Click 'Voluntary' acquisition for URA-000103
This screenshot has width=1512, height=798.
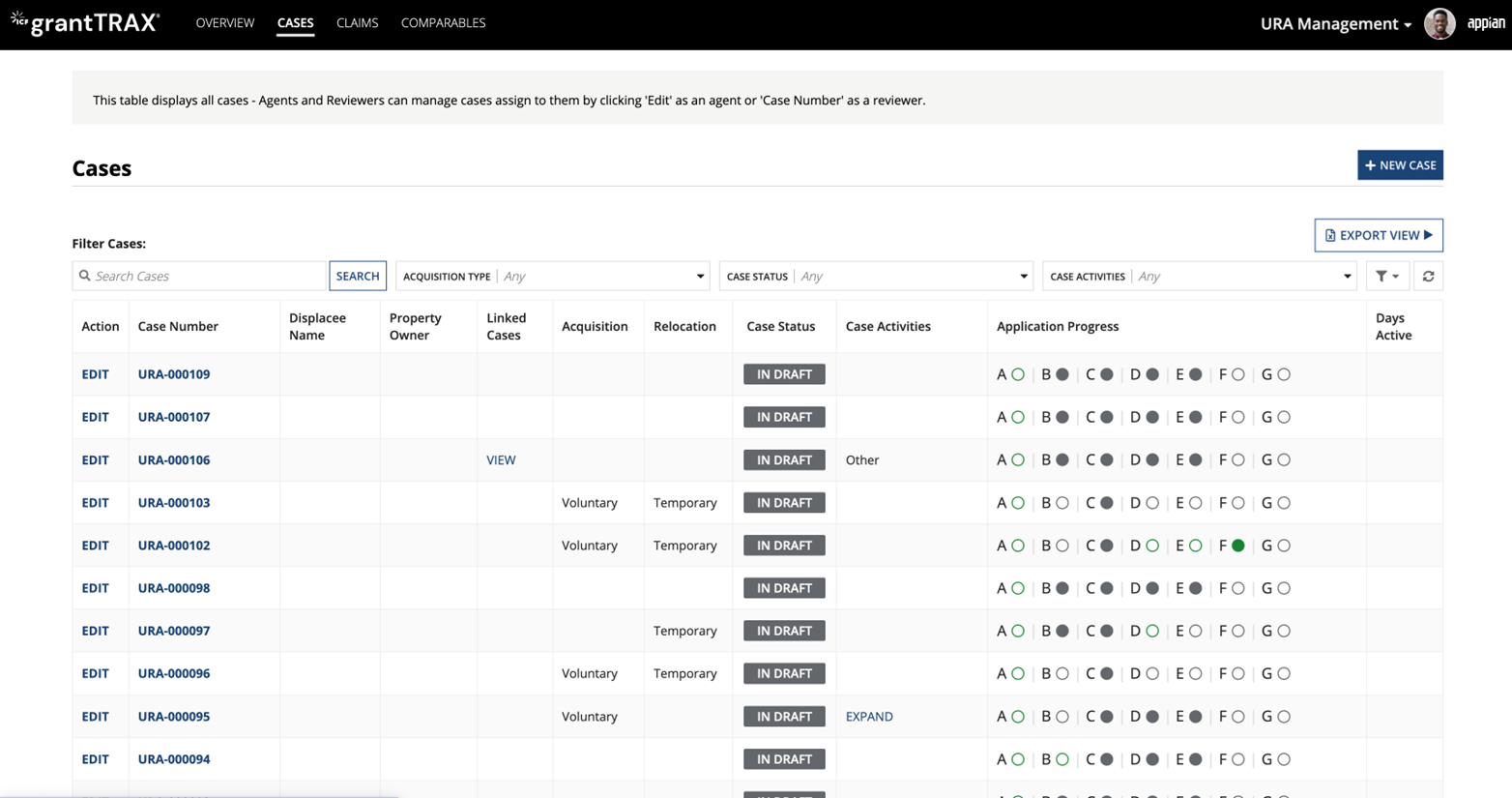[590, 503]
